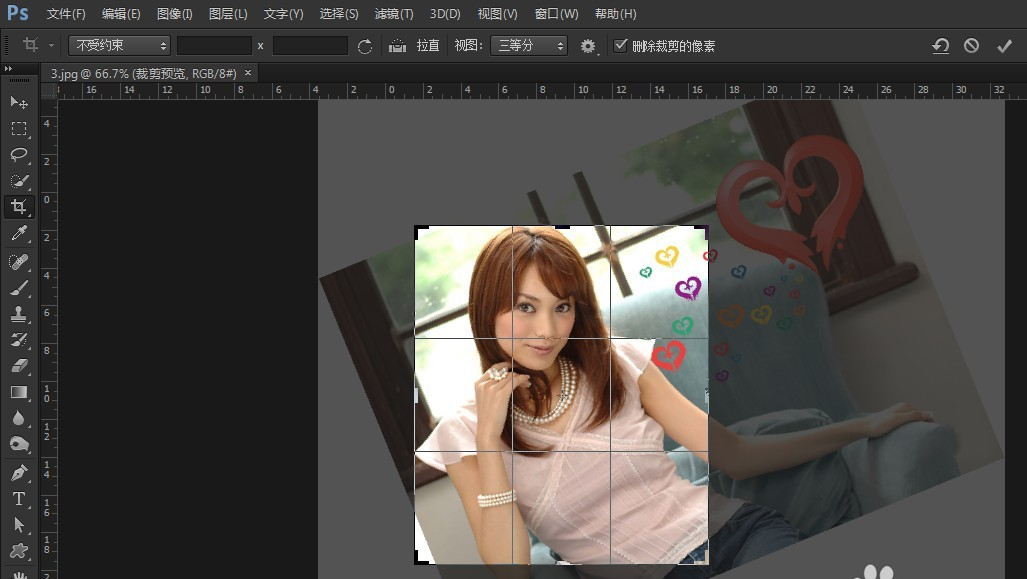Switch to the 3.jpg document tab

pyautogui.click(x=143, y=73)
